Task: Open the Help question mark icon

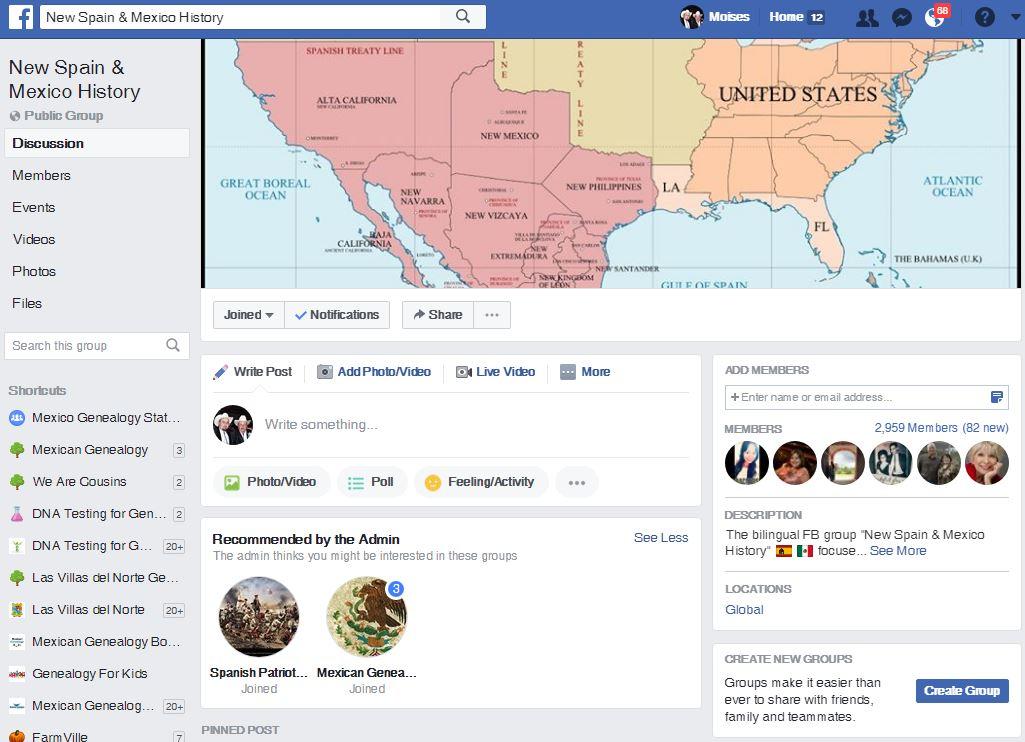Action: click(x=984, y=17)
